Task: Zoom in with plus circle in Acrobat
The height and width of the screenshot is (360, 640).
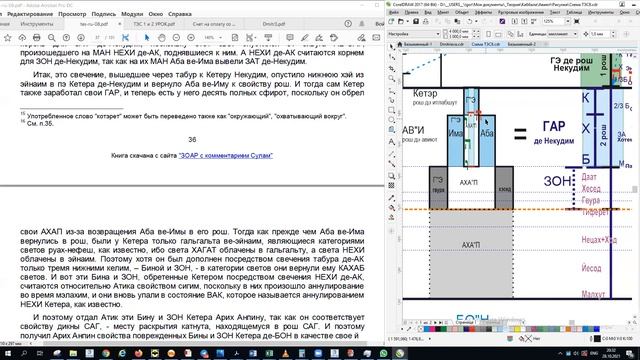Action: tap(191, 38)
